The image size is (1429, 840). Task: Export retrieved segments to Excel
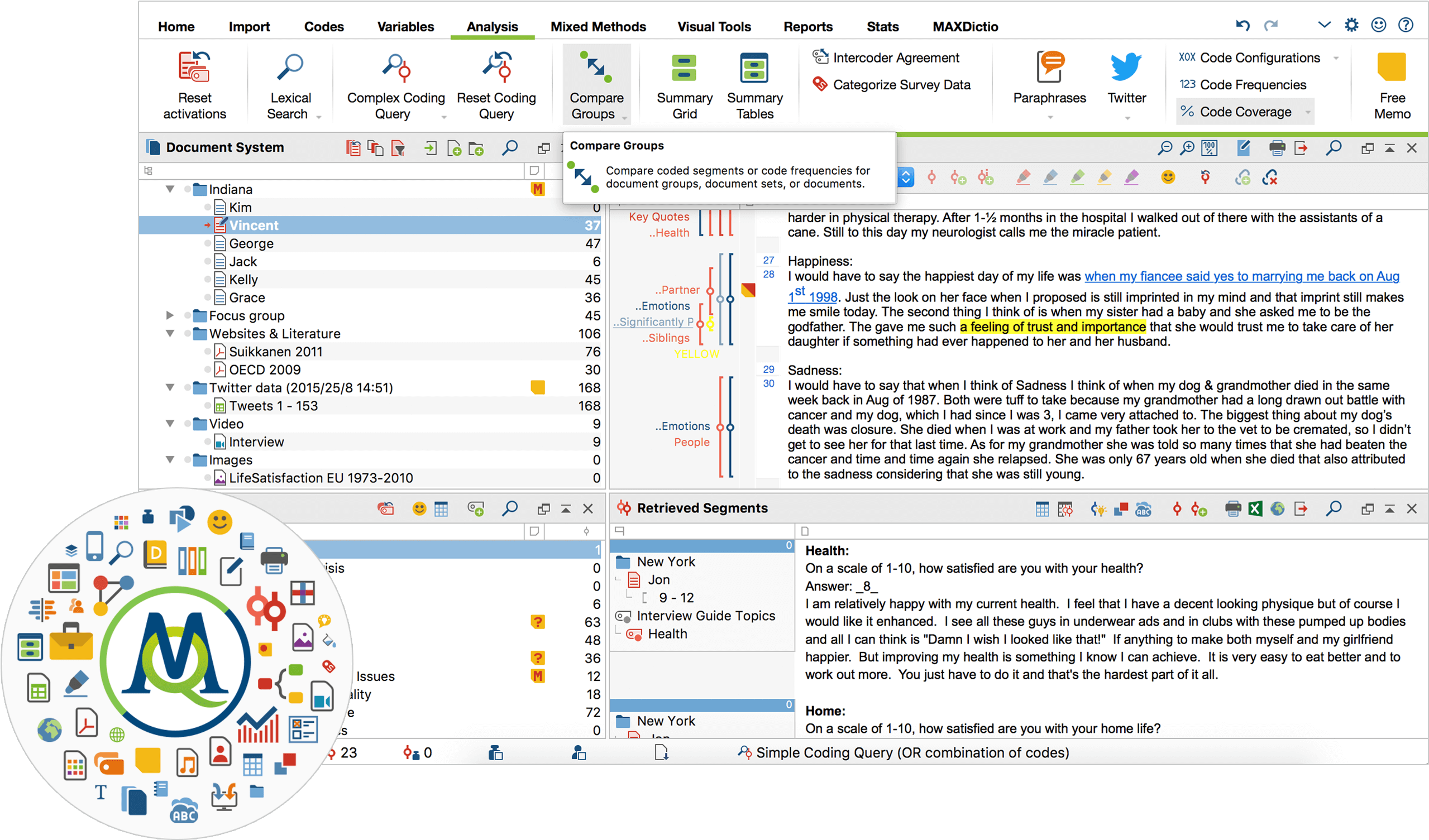[x=1255, y=508]
